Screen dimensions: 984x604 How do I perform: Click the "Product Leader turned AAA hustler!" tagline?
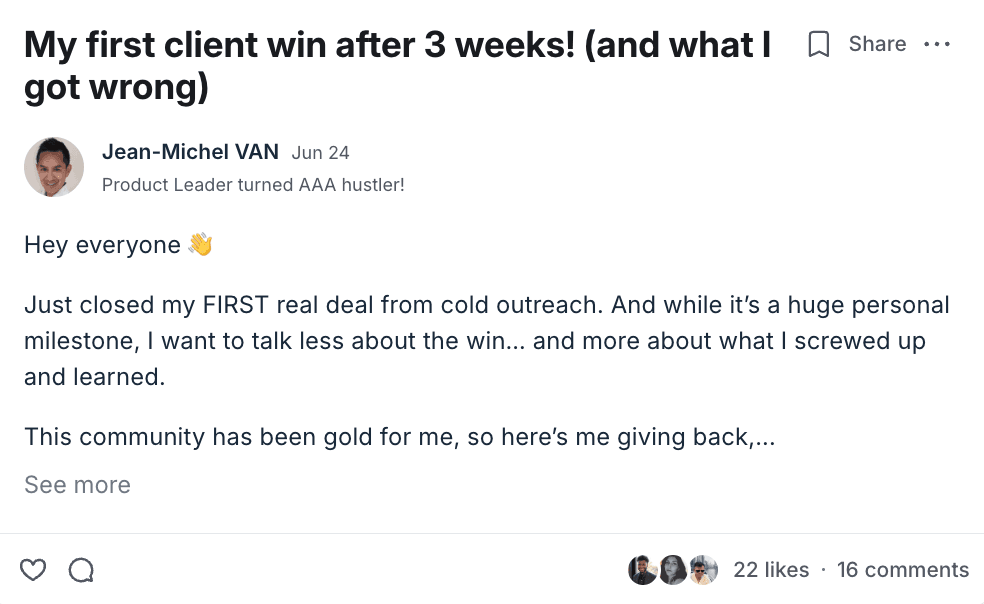(x=253, y=185)
